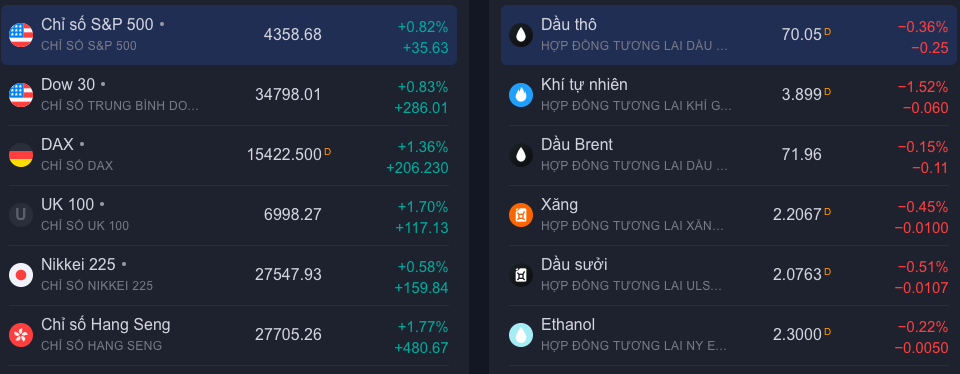Click the light blue drop icon for Ethanol

[x=521, y=335]
